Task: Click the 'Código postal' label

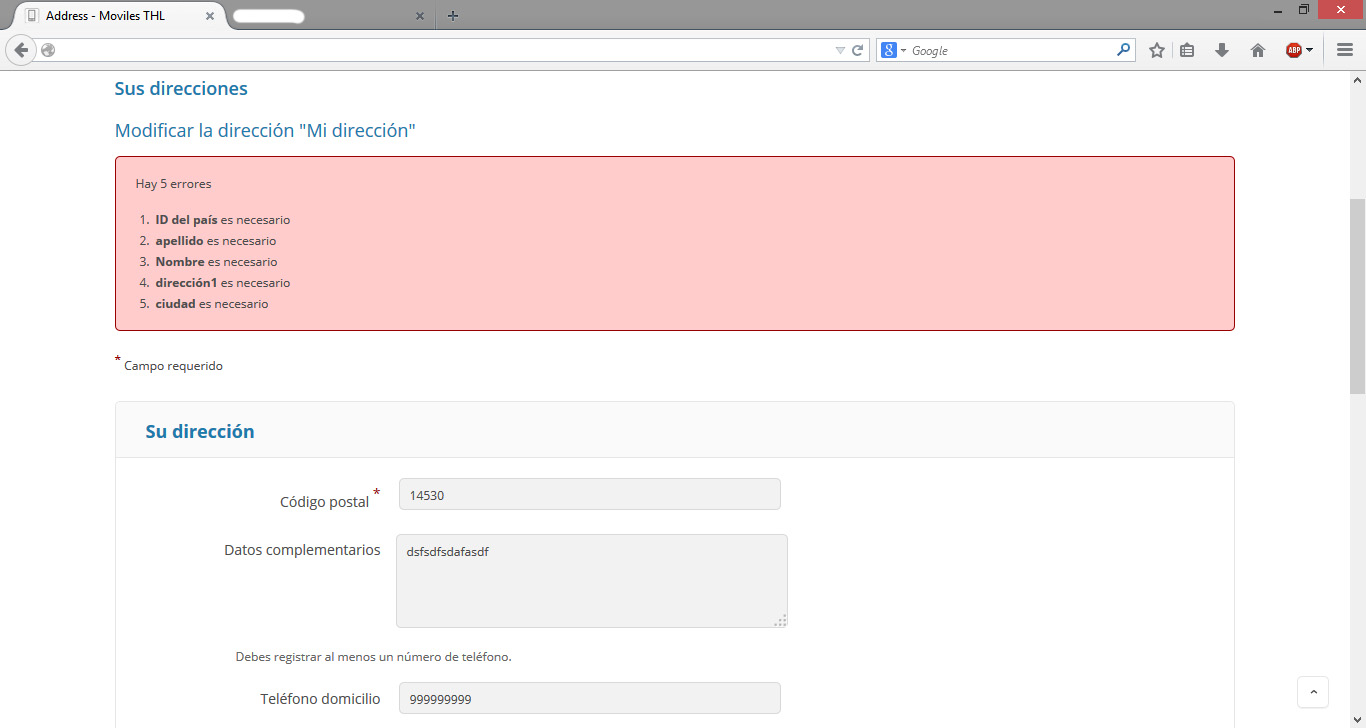Action: click(325, 502)
